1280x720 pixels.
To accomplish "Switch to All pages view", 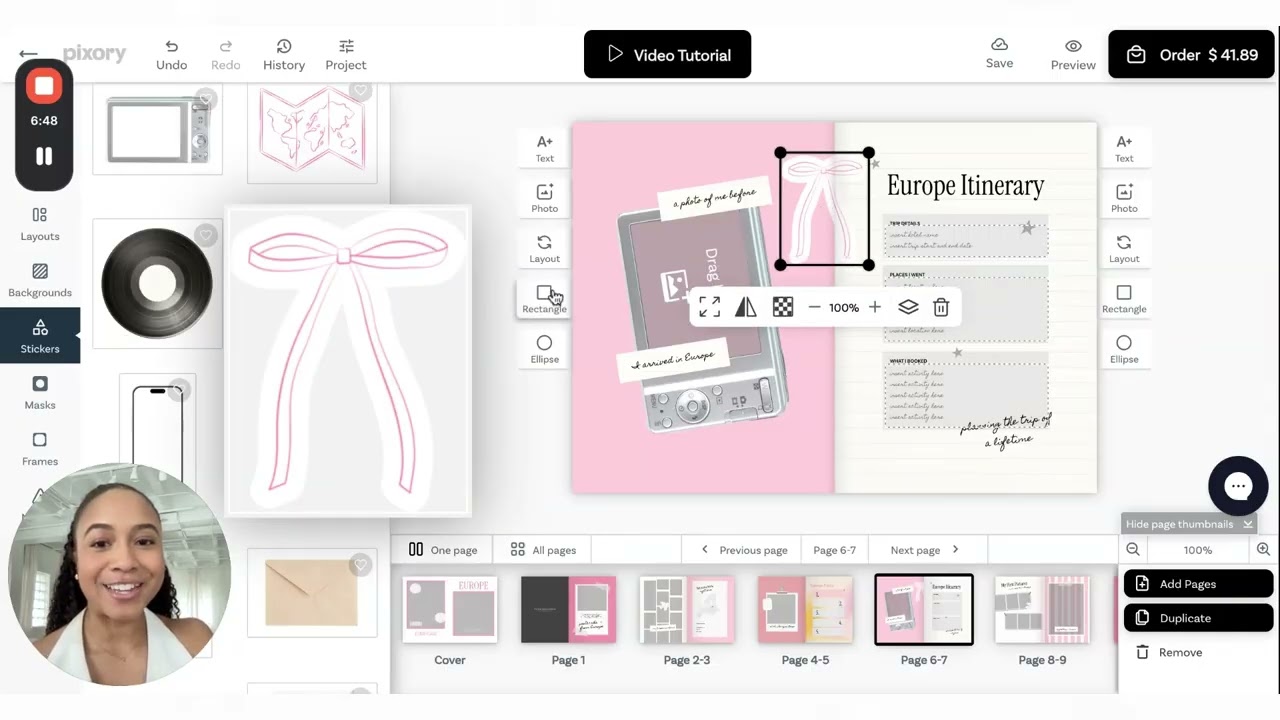I will (543, 549).
